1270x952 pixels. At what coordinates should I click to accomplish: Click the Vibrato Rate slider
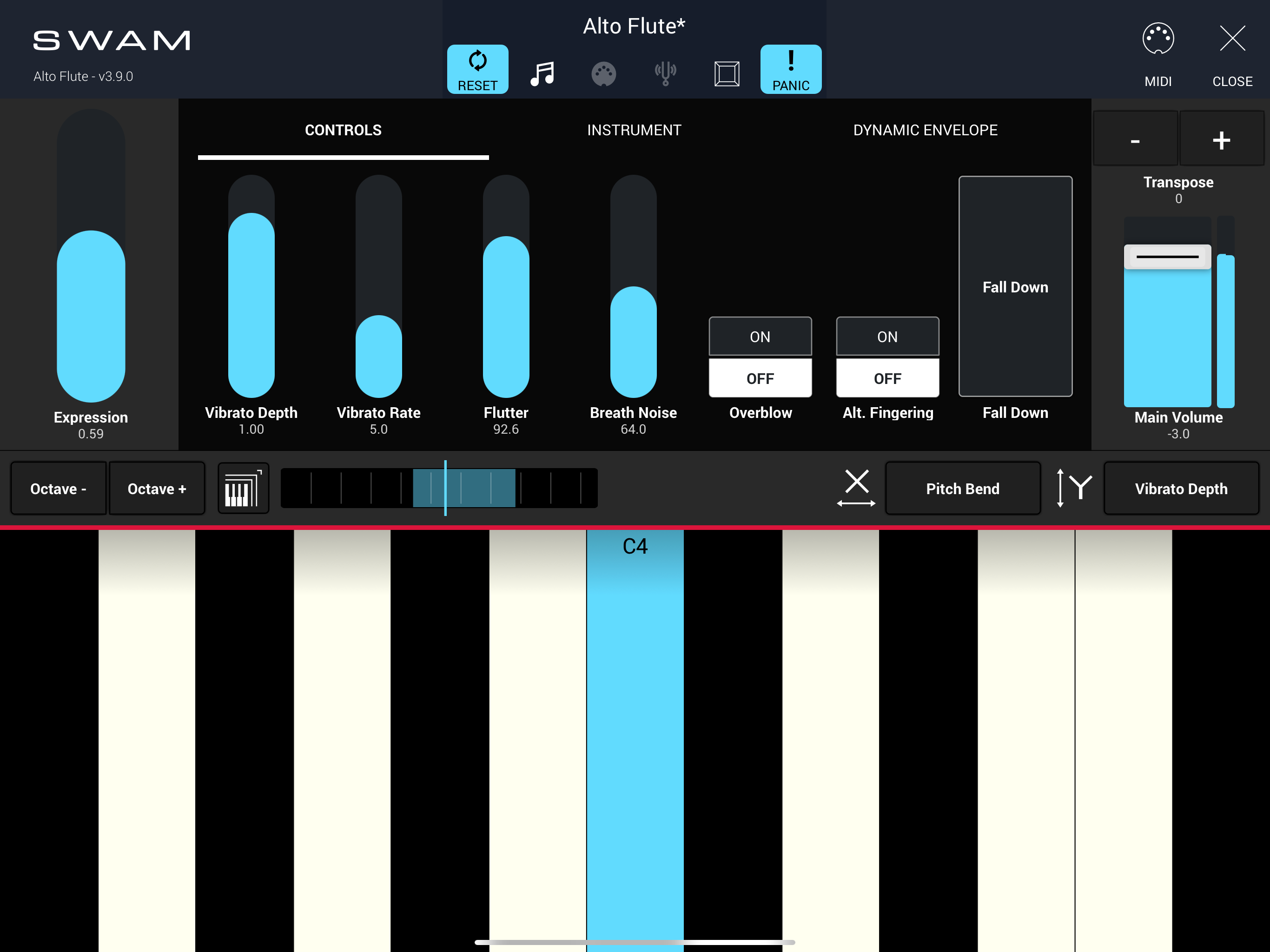pyautogui.click(x=378, y=286)
